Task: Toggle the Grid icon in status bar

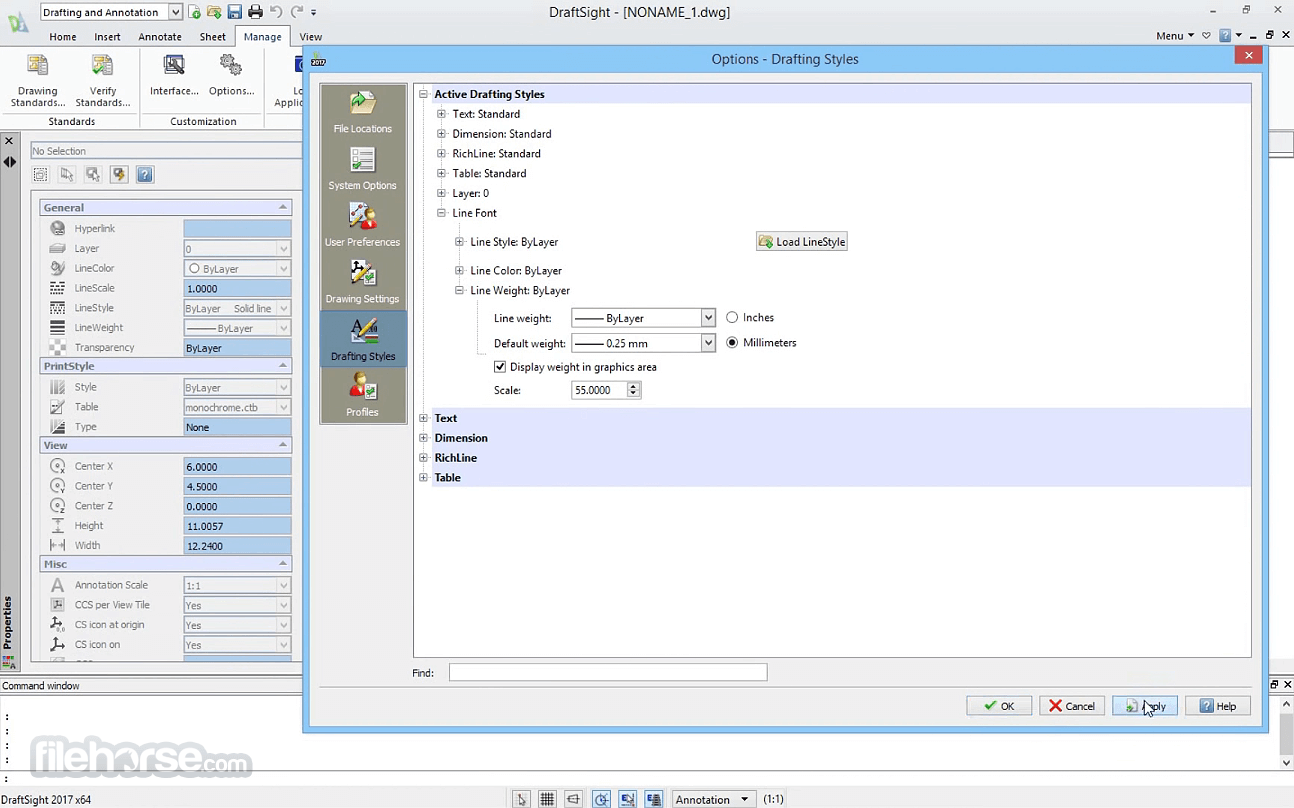Action: coord(547,799)
